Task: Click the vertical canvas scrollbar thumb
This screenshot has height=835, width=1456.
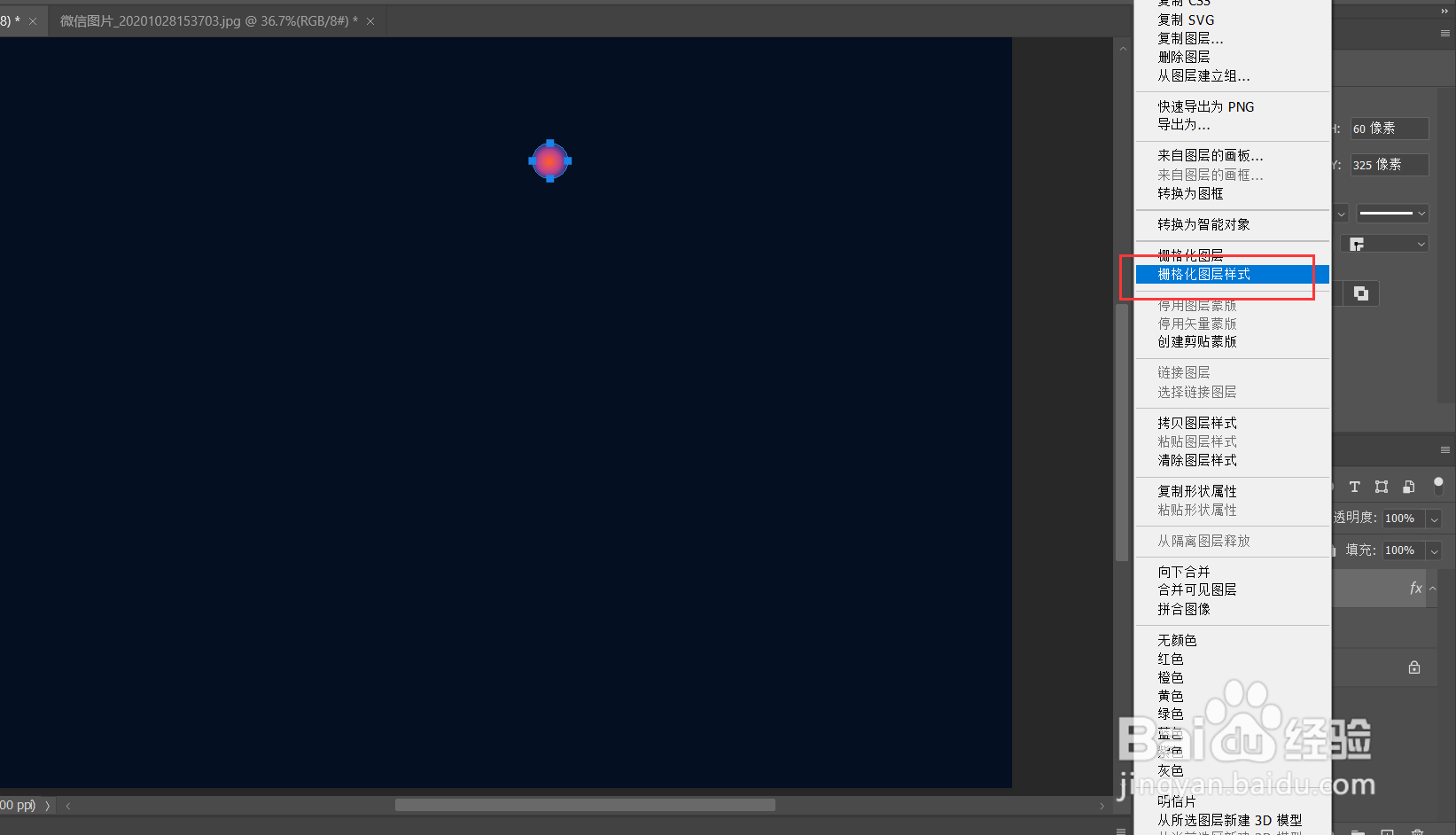Action: coord(1122,432)
